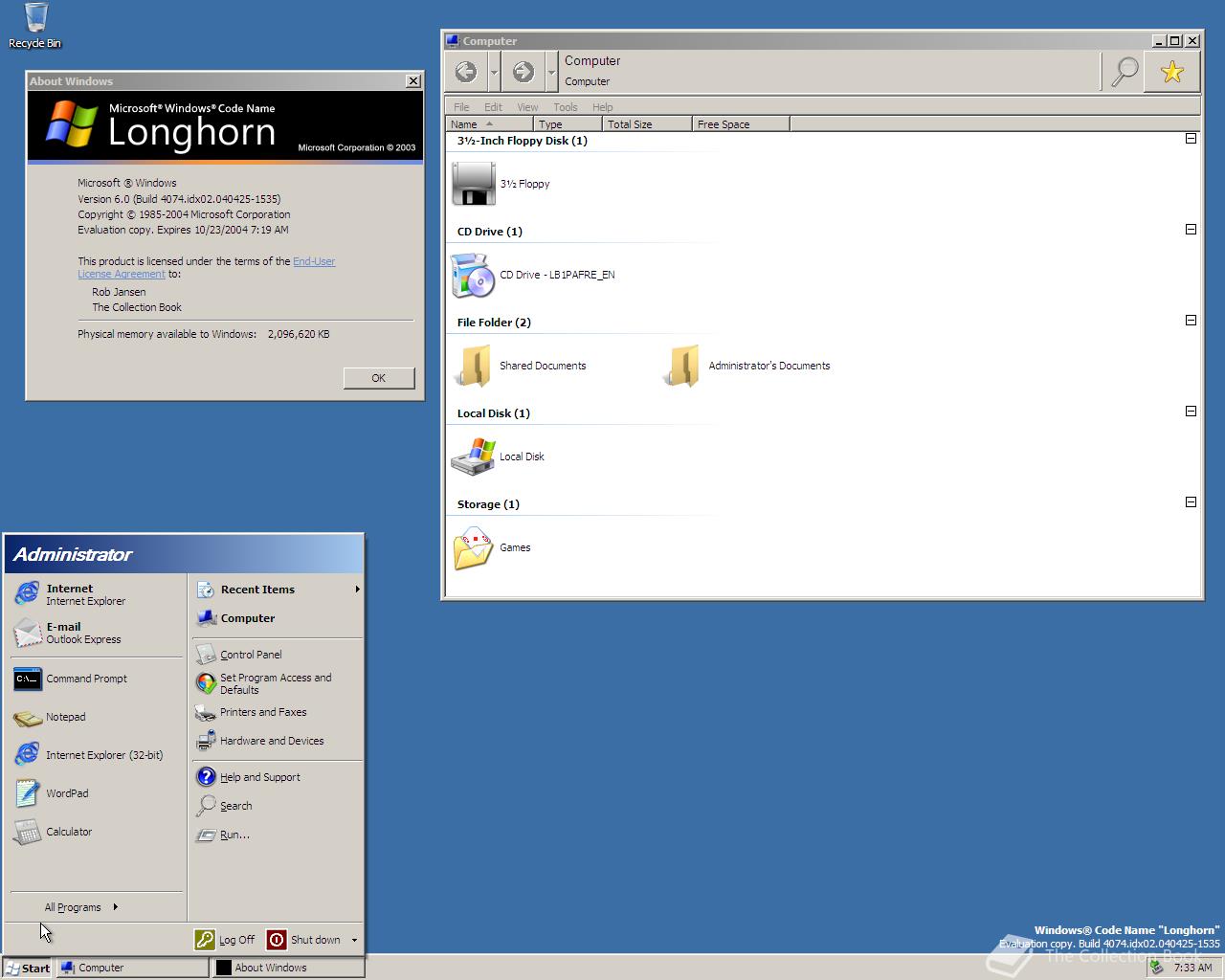Click the favorites star button
The width and height of the screenshot is (1225, 980).
(1172, 72)
